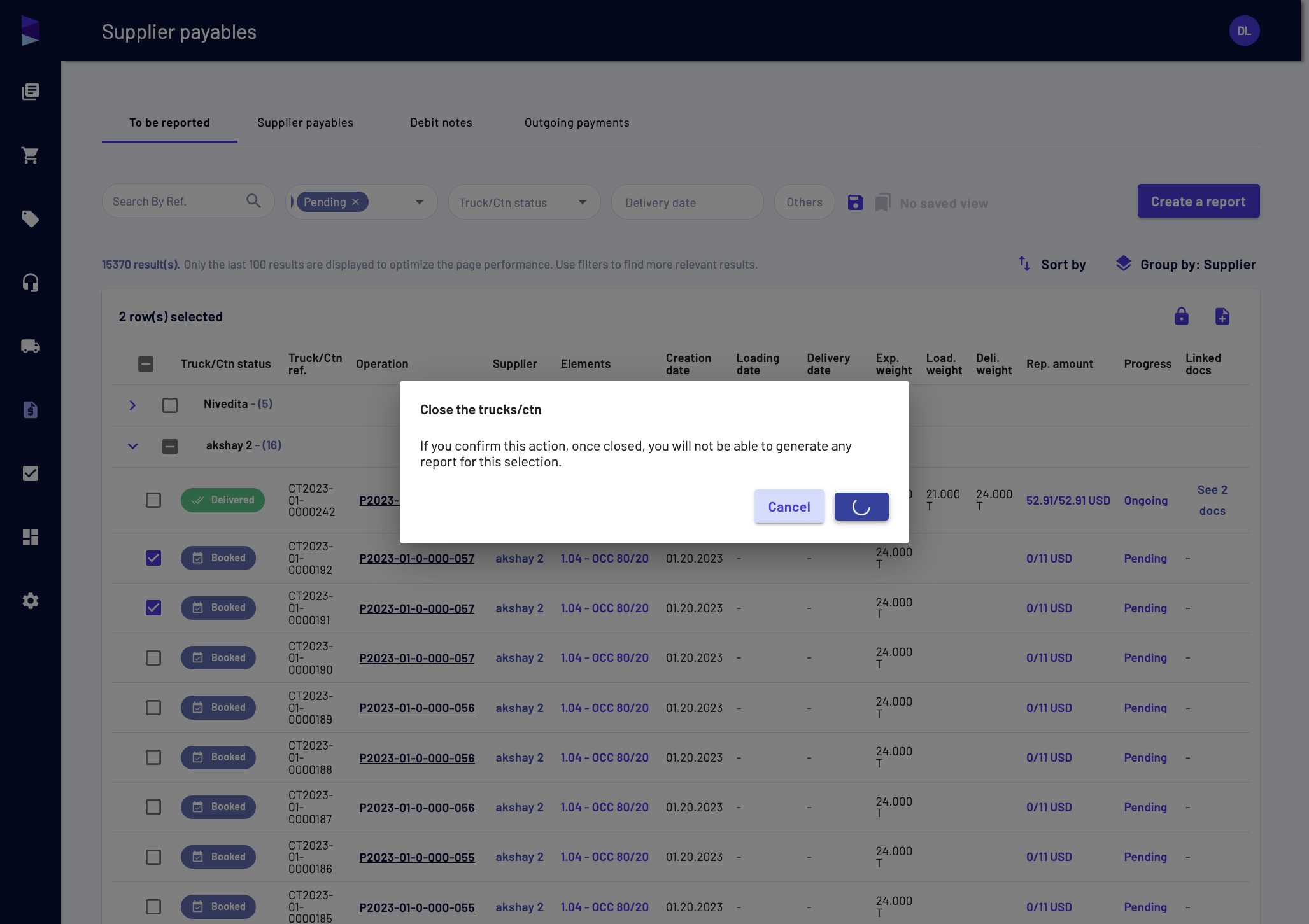1309x924 pixels.
Task: Click the add document icon
Action: 1222,316
